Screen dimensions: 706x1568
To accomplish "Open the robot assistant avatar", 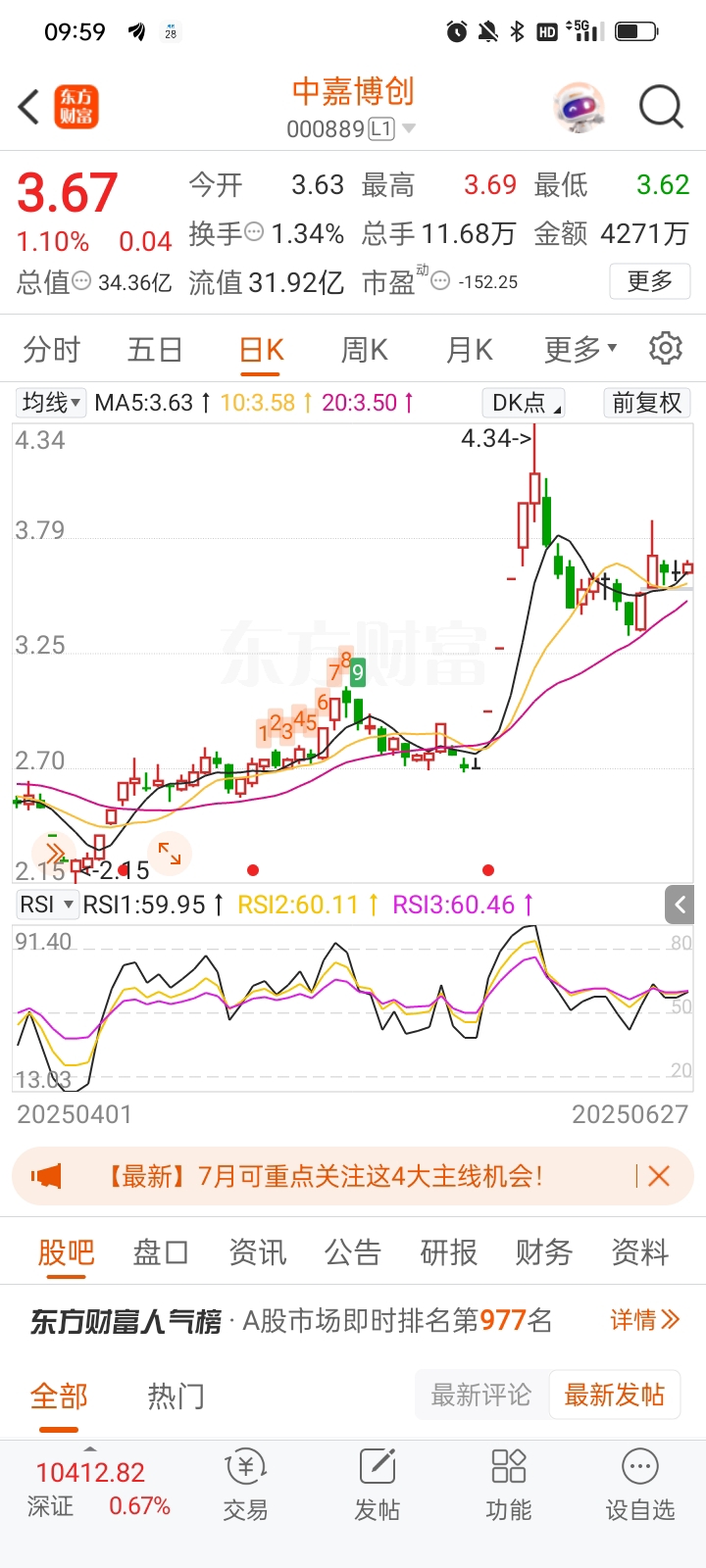I will tap(579, 107).
